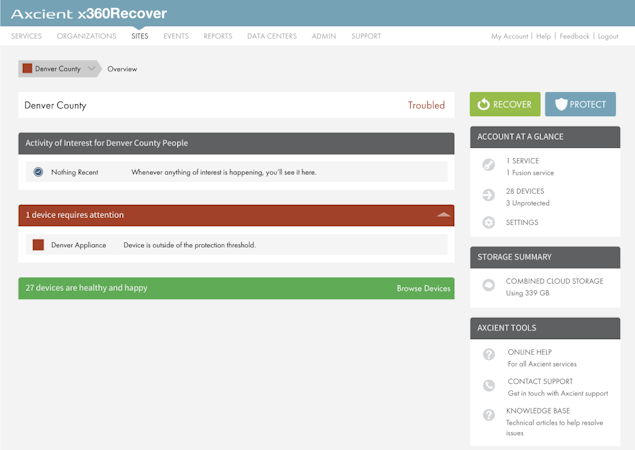Click the Online Help question mark icon
This screenshot has width=635, height=450.
point(488,354)
